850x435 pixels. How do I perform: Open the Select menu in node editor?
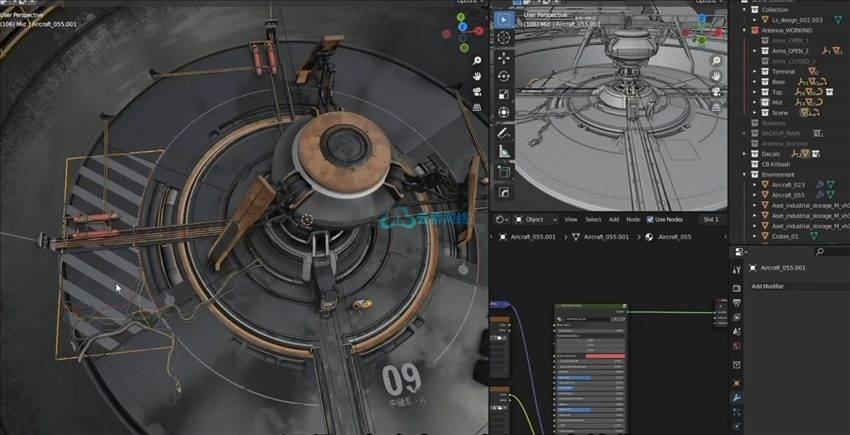[593, 220]
